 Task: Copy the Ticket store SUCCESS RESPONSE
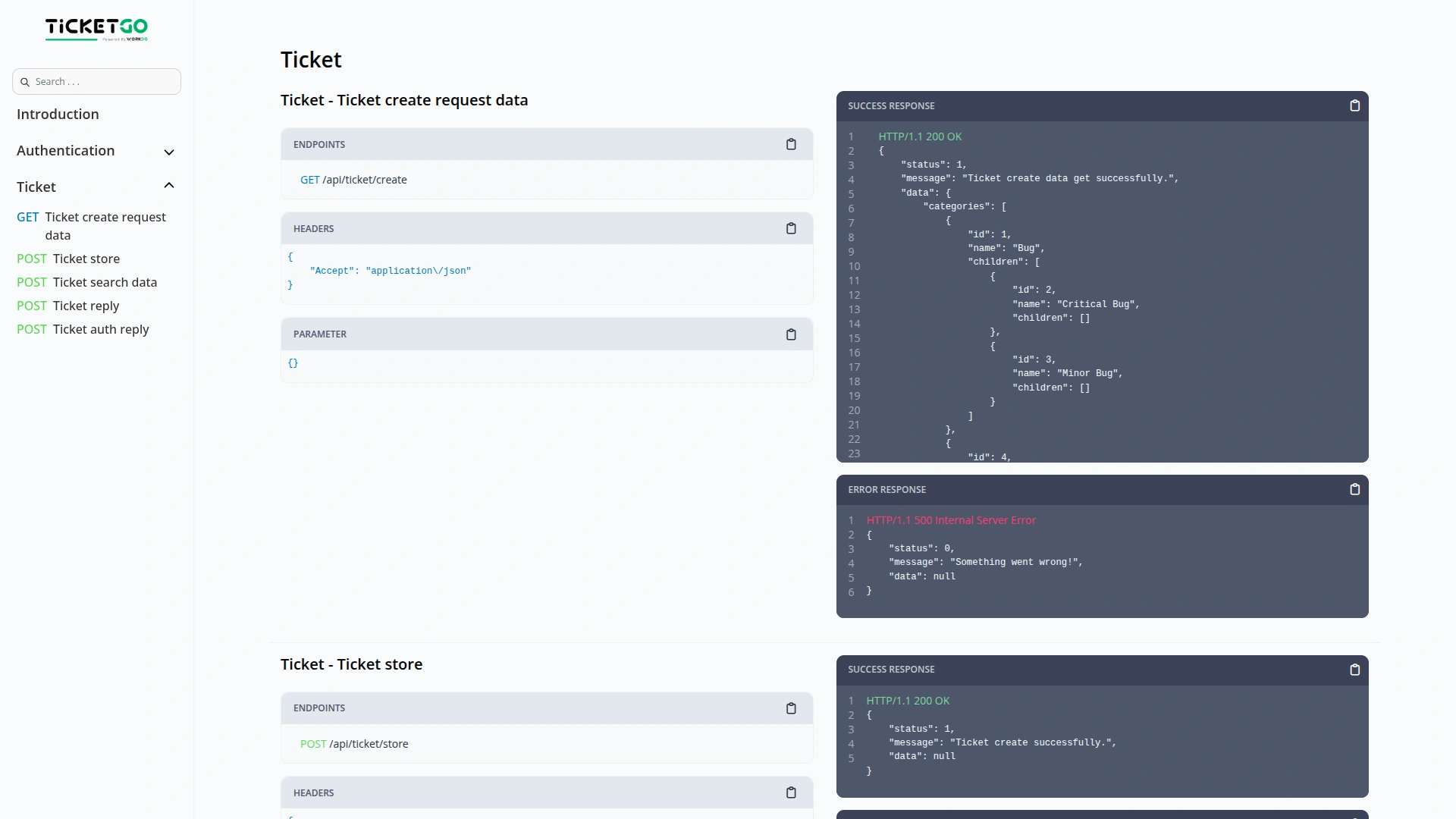pyautogui.click(x=1355, y=670)
